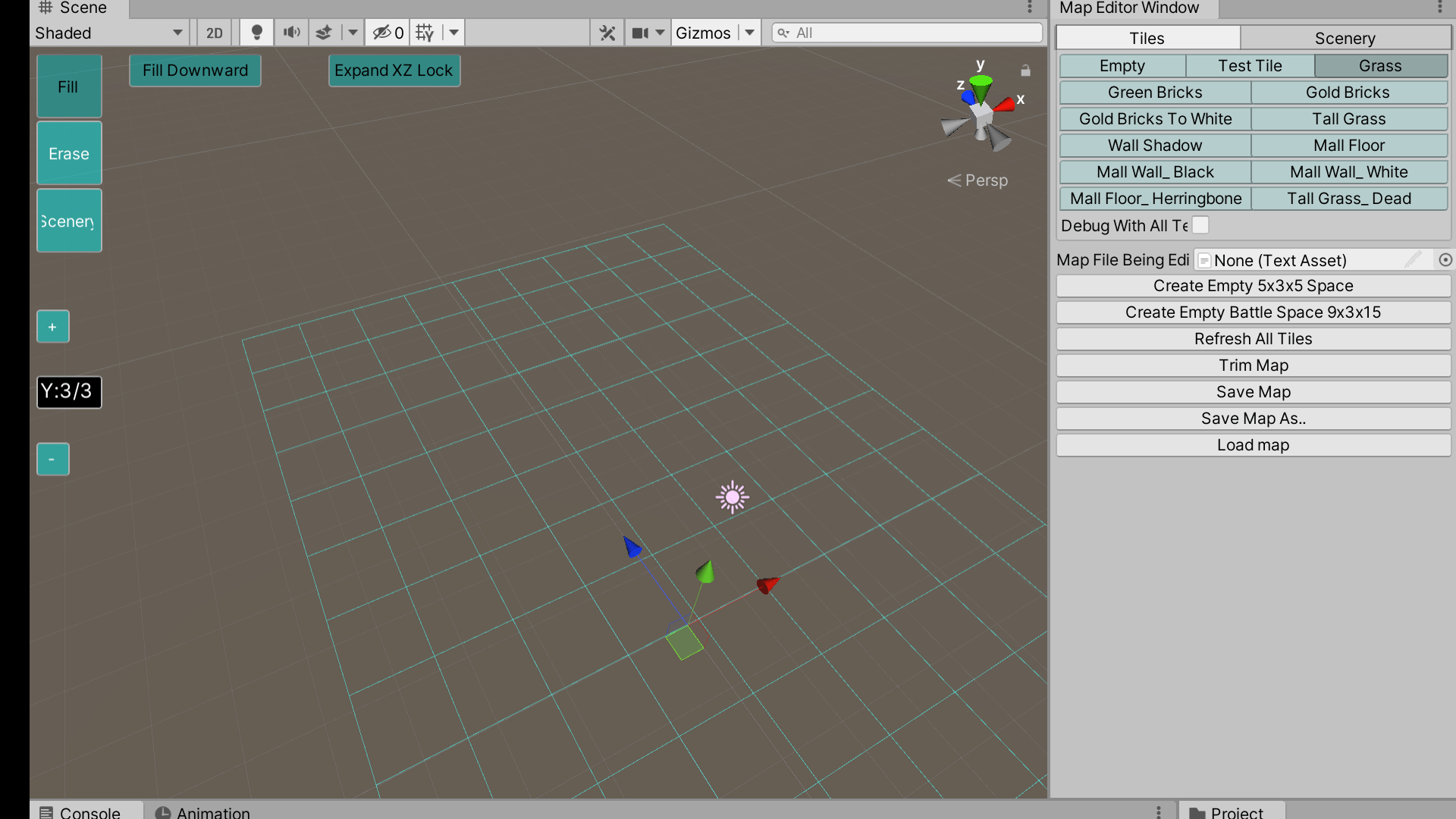Toggle 2D view mode
This screenshot has height=819, width=1456.
pos(215,33)
